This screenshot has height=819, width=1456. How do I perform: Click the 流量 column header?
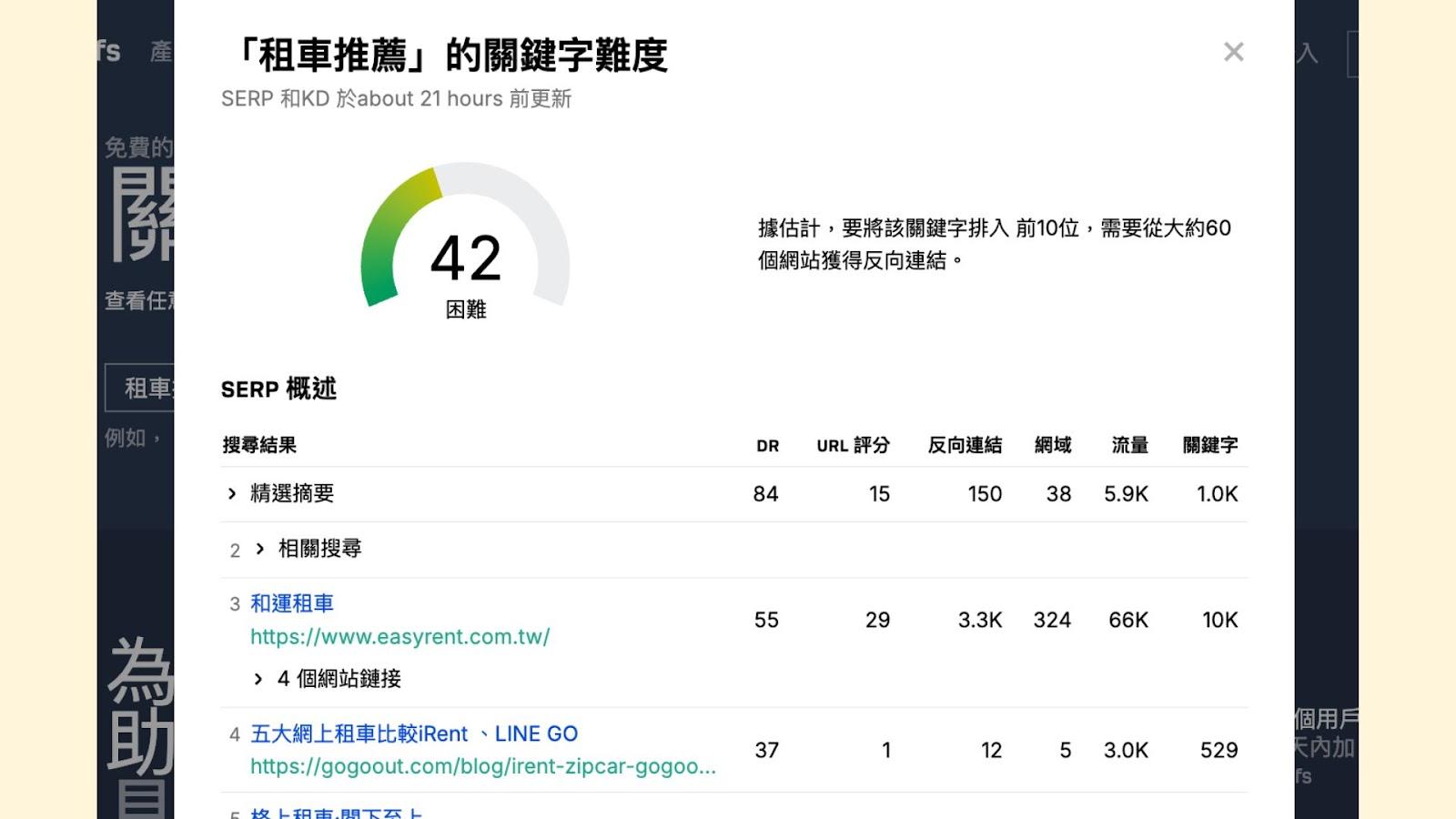1130,445
